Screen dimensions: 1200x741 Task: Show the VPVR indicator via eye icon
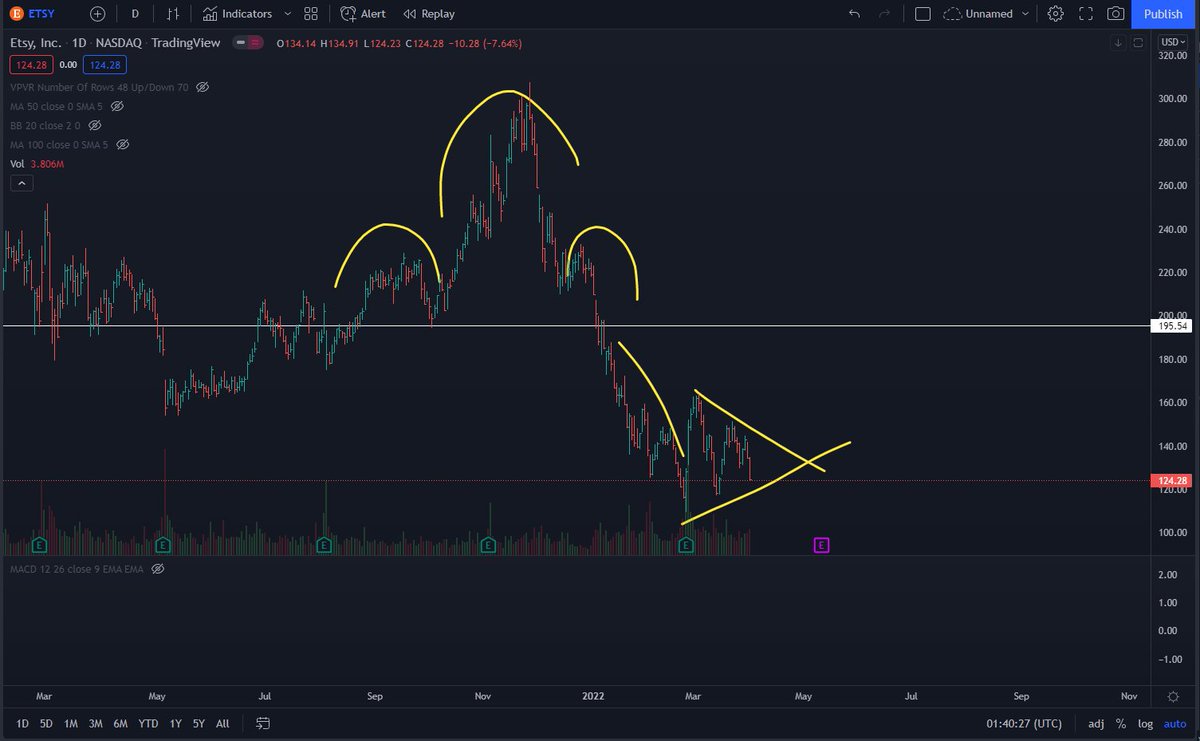[202, 87]
